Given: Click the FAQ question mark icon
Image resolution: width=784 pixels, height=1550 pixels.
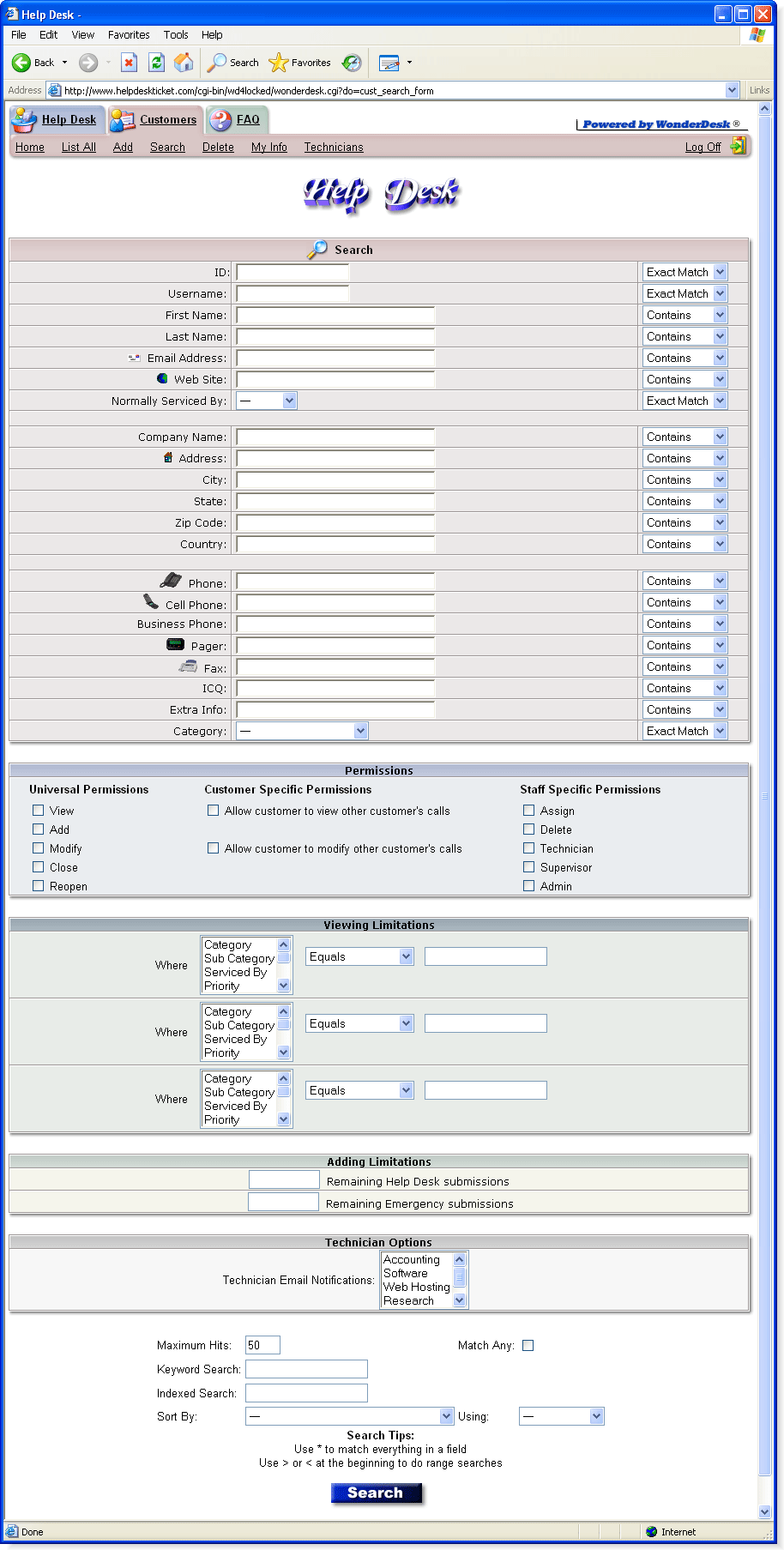Looking at the screenshot, I should click(220, 120).
